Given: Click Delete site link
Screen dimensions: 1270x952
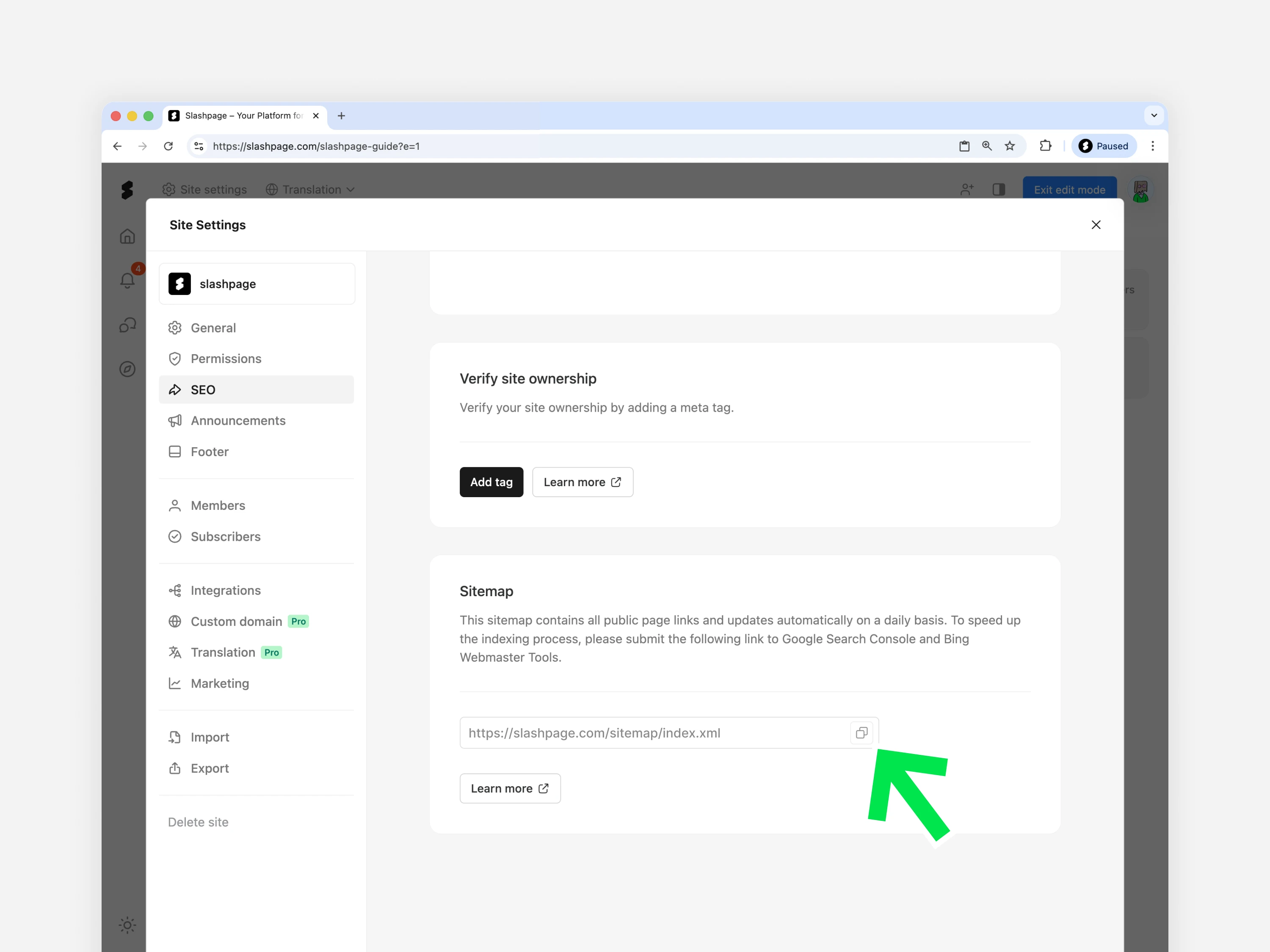Looking at the screenshot, I should pyautogui.click(x=198, y=822).
